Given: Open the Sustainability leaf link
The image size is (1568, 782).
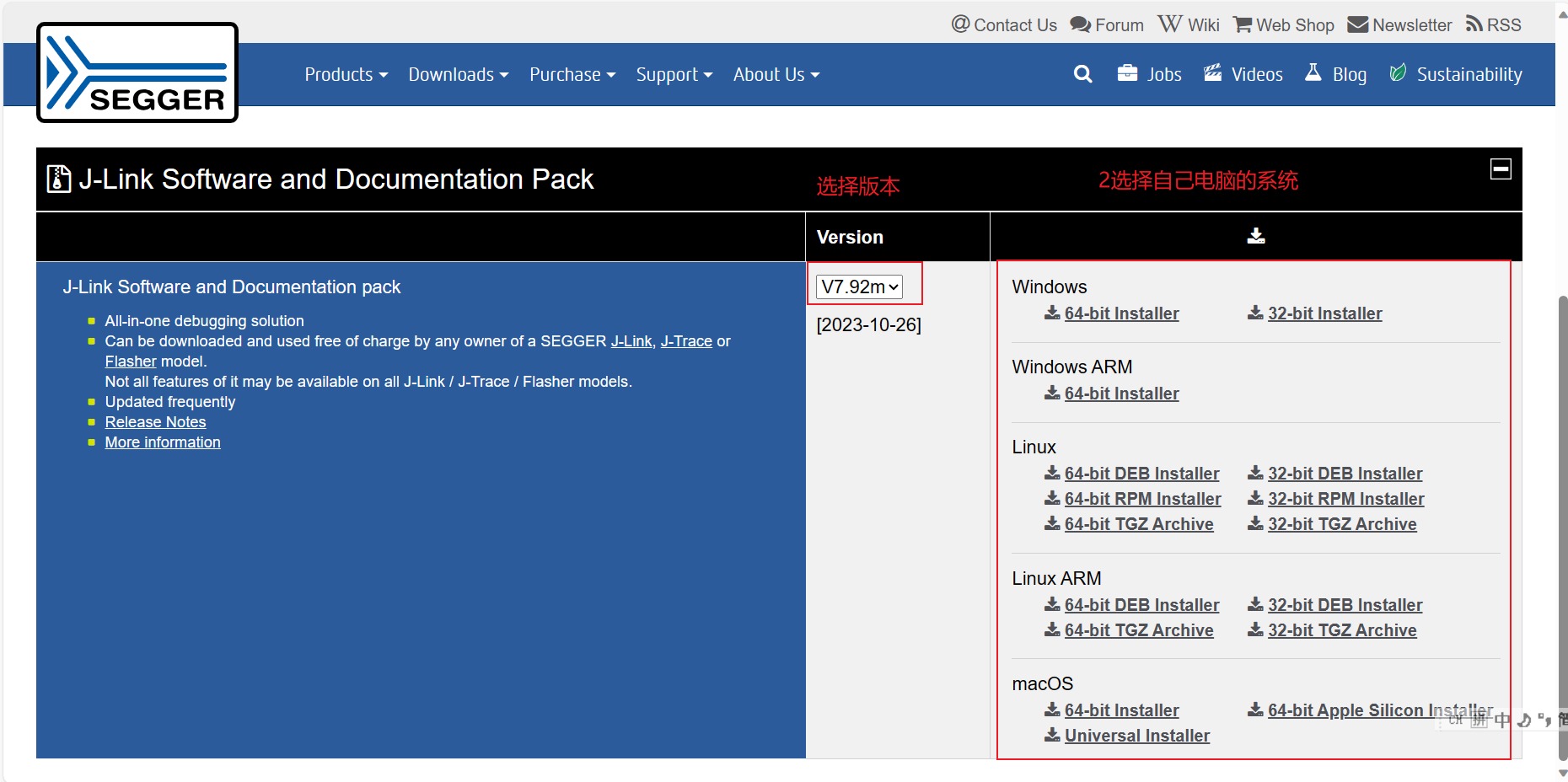Looking at the screenshot, I should [x=1456, y=74].
